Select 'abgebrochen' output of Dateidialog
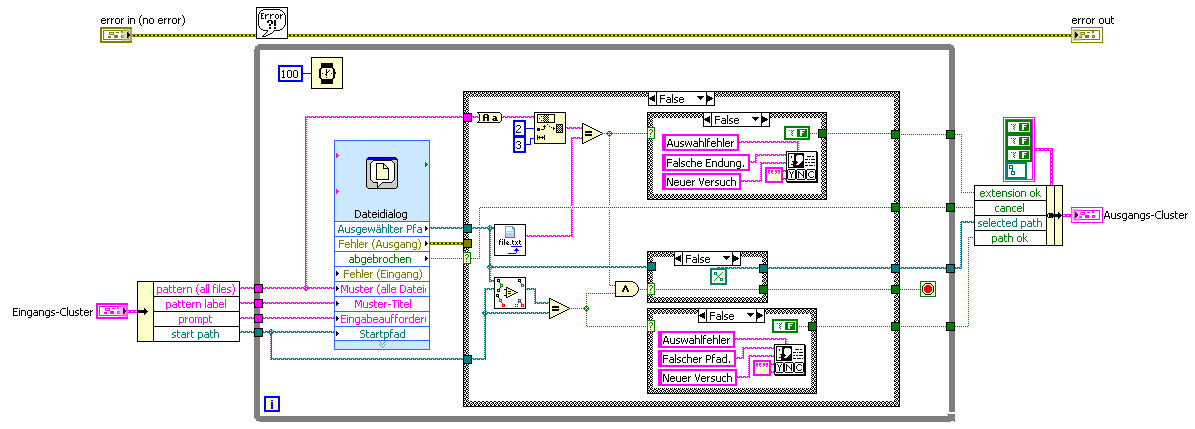 (x=383, y=259)
